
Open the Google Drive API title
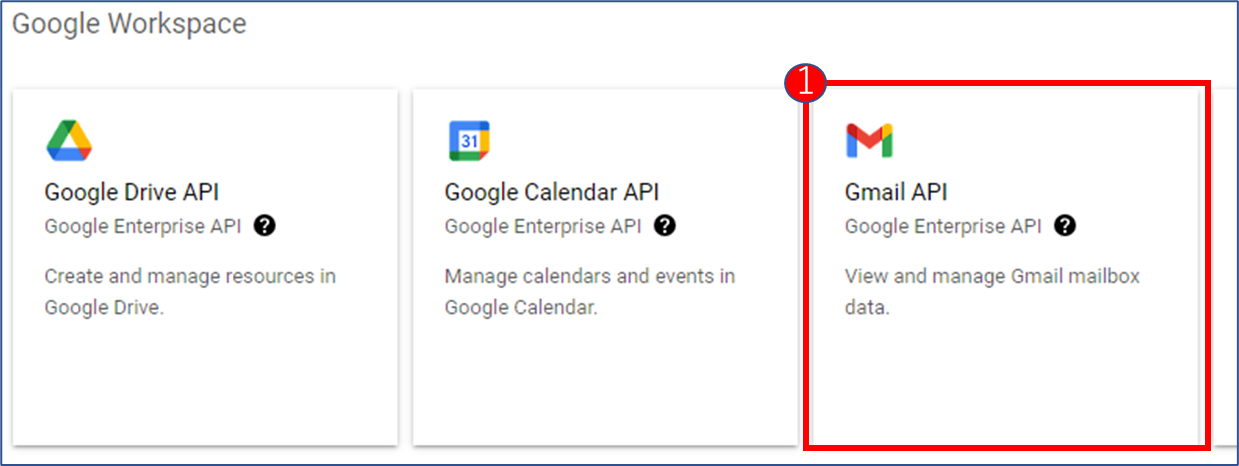132,192
